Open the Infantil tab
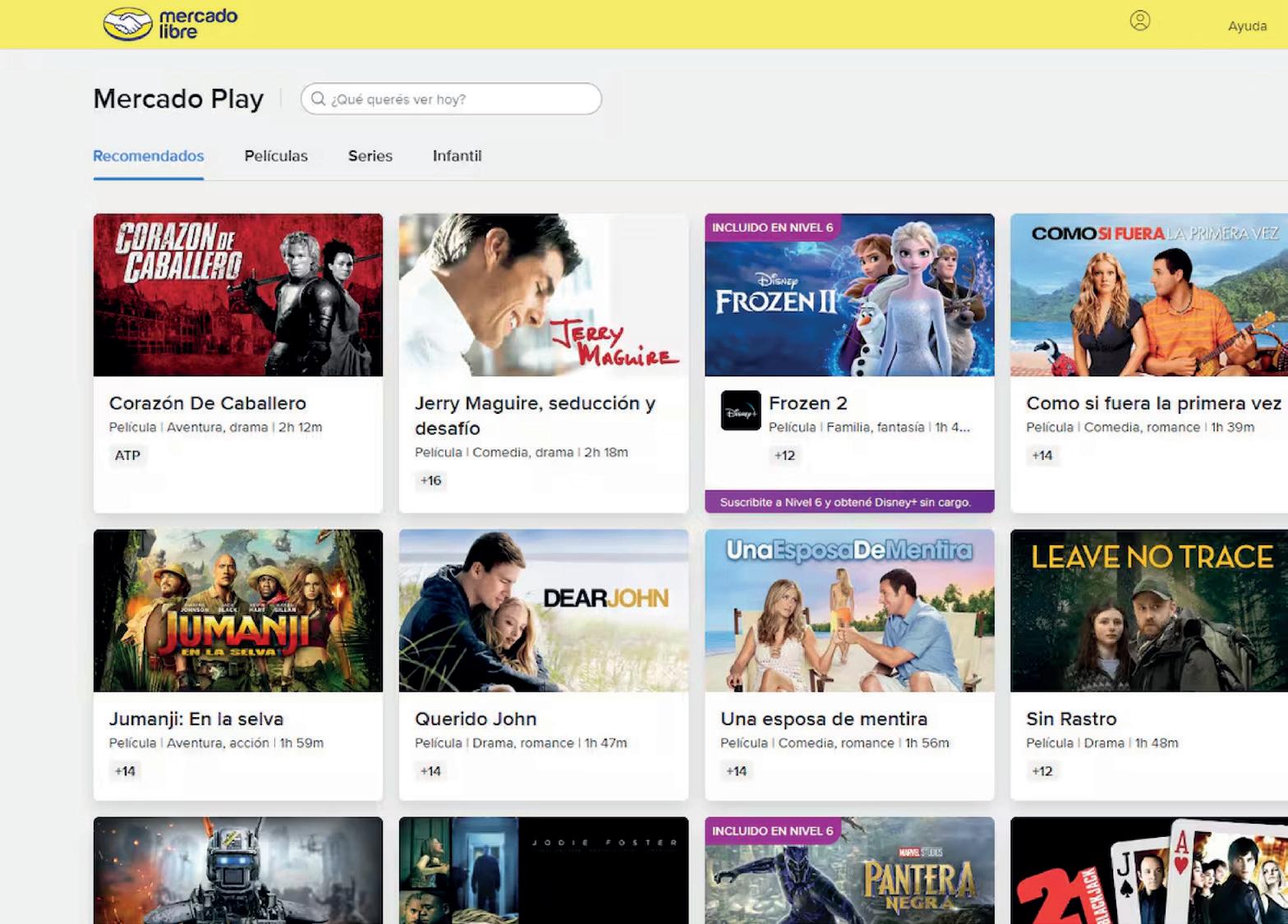The width and height of the screenshot is (1288, 924). tap(458, 156)
